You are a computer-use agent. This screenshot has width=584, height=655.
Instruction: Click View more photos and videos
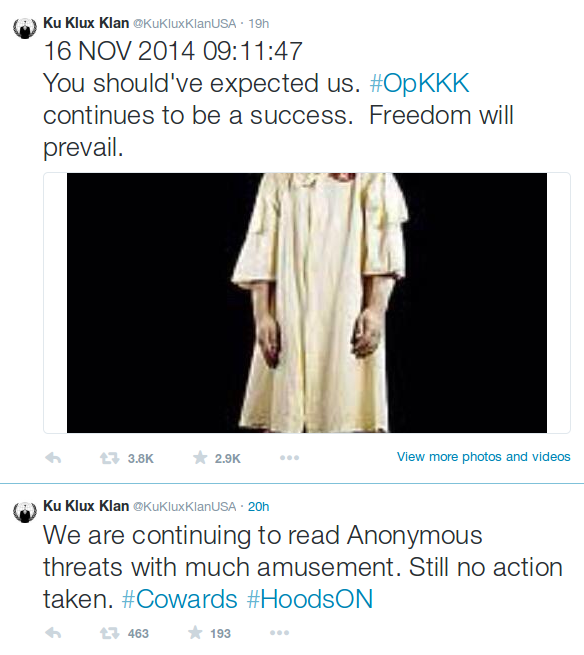483,457
